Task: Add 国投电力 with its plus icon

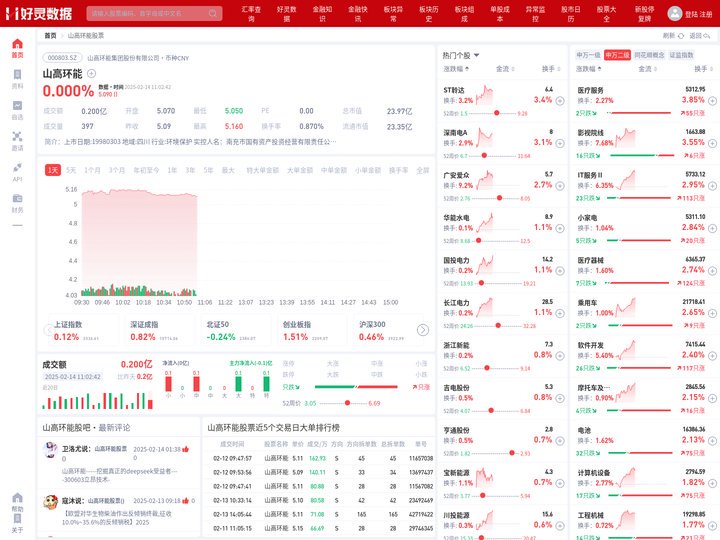Action: point(560,270)
